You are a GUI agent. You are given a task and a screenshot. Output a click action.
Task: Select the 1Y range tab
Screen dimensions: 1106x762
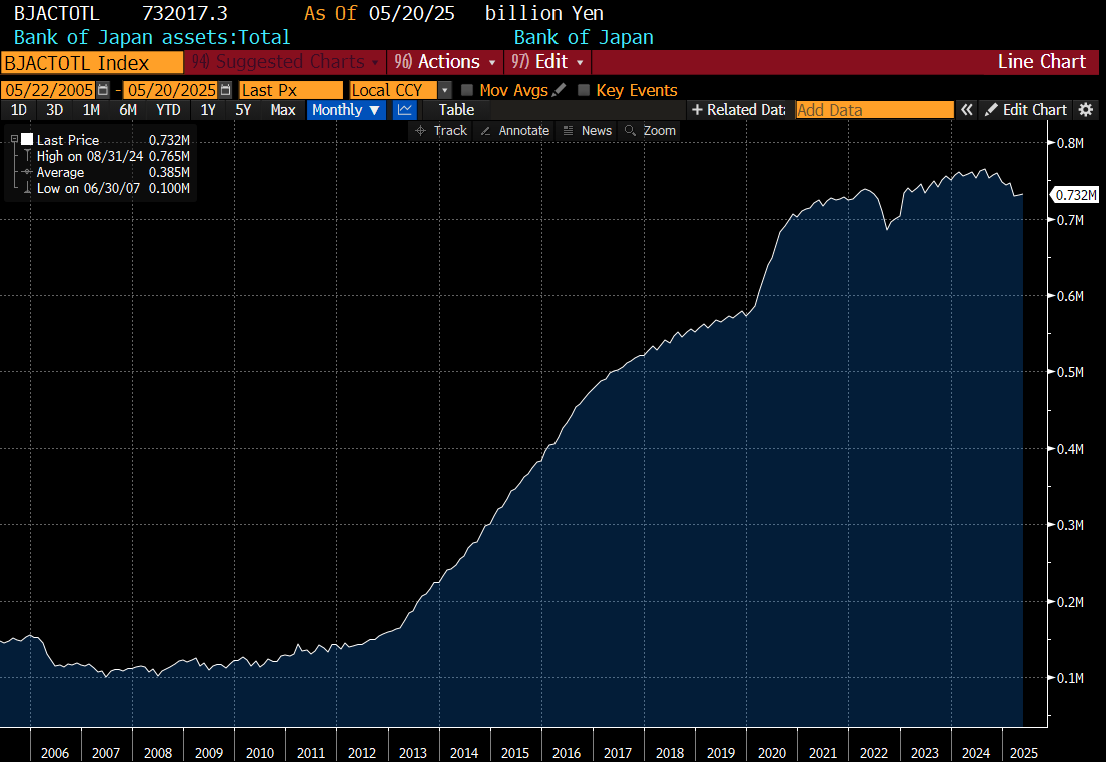(208, 109)
